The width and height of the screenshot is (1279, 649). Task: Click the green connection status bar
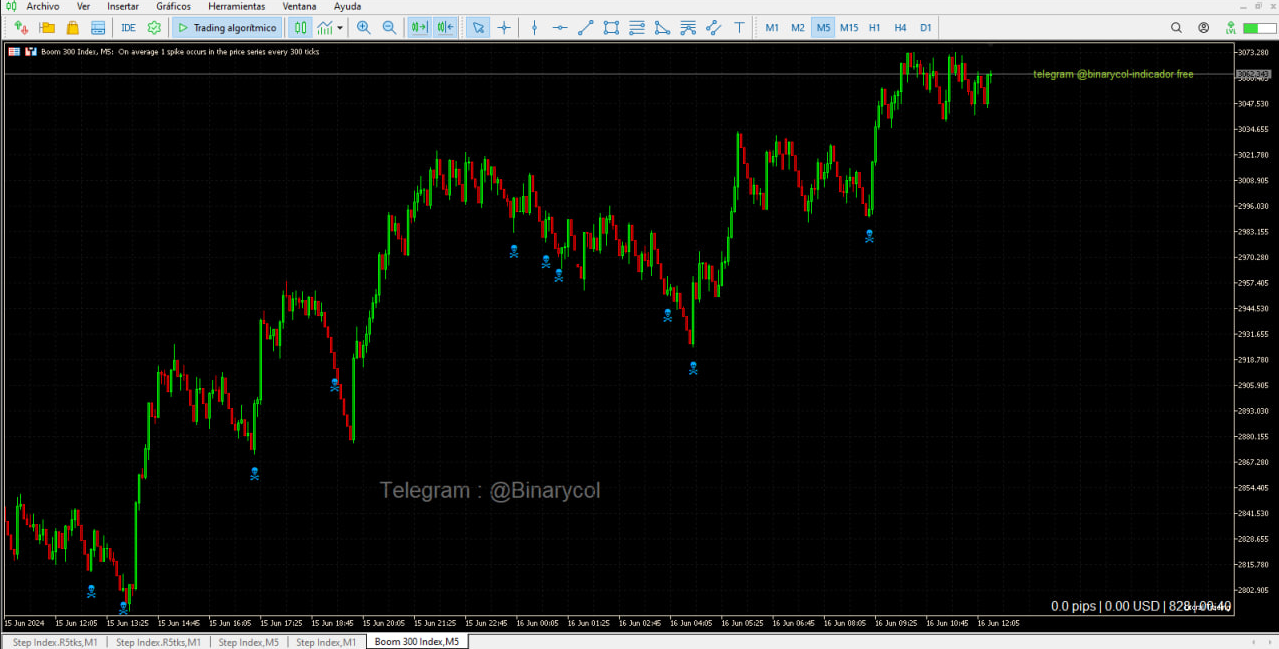(x=1258, y=28)
